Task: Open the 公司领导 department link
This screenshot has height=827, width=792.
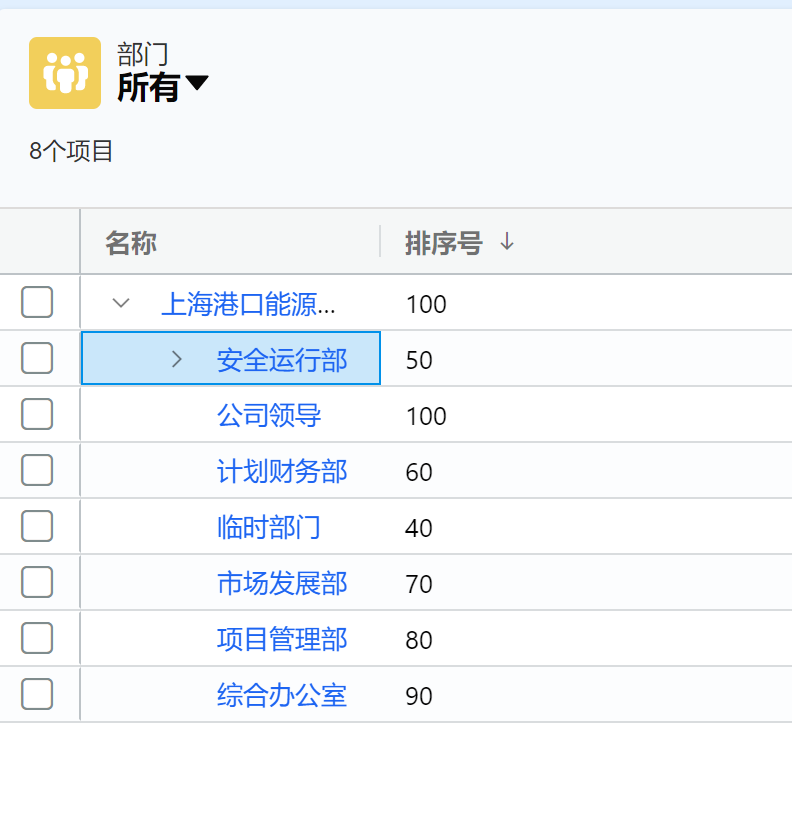Action: [x=269, y=416]
